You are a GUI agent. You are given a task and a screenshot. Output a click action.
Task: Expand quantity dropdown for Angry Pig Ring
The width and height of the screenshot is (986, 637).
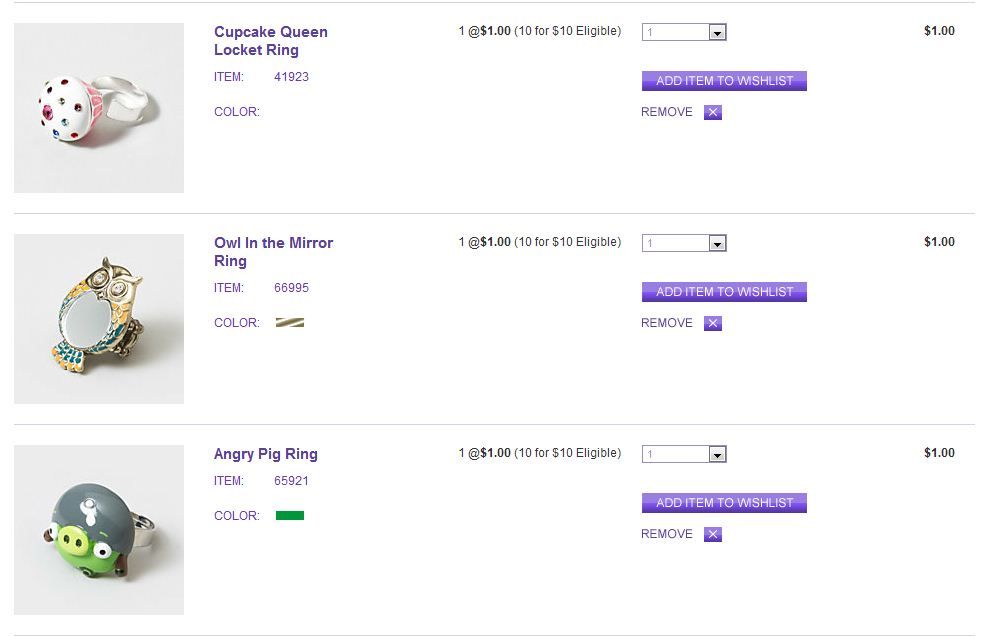point(717,455)
